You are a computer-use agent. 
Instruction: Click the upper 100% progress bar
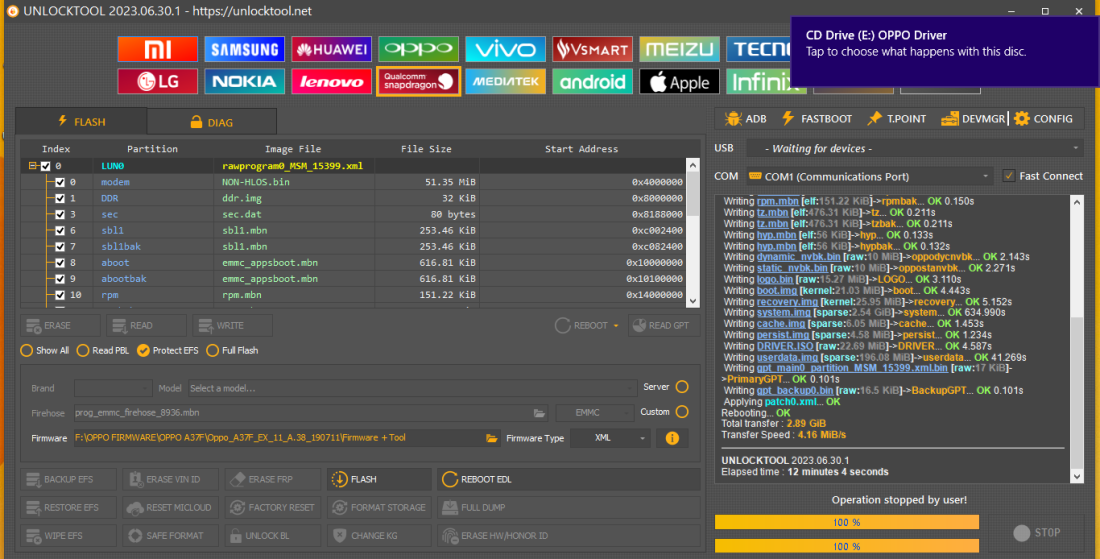point(847,522)
